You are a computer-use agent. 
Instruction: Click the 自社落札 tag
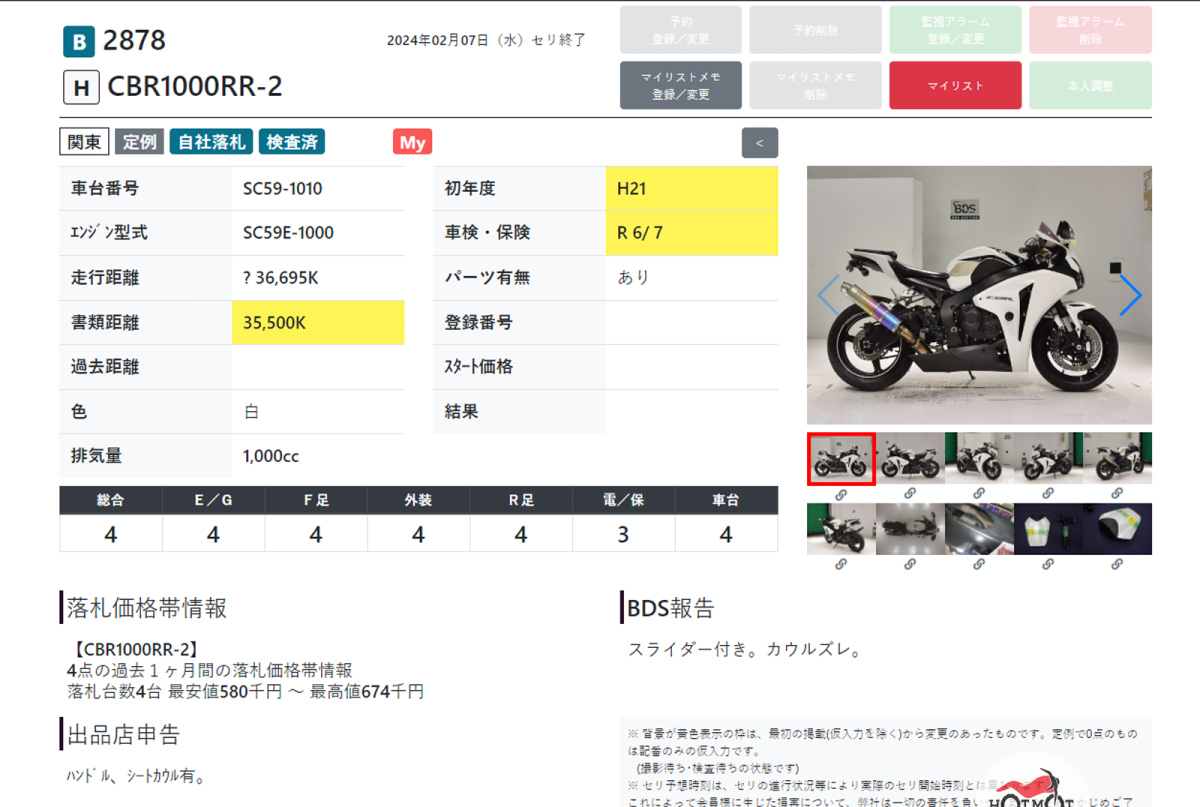211,142
